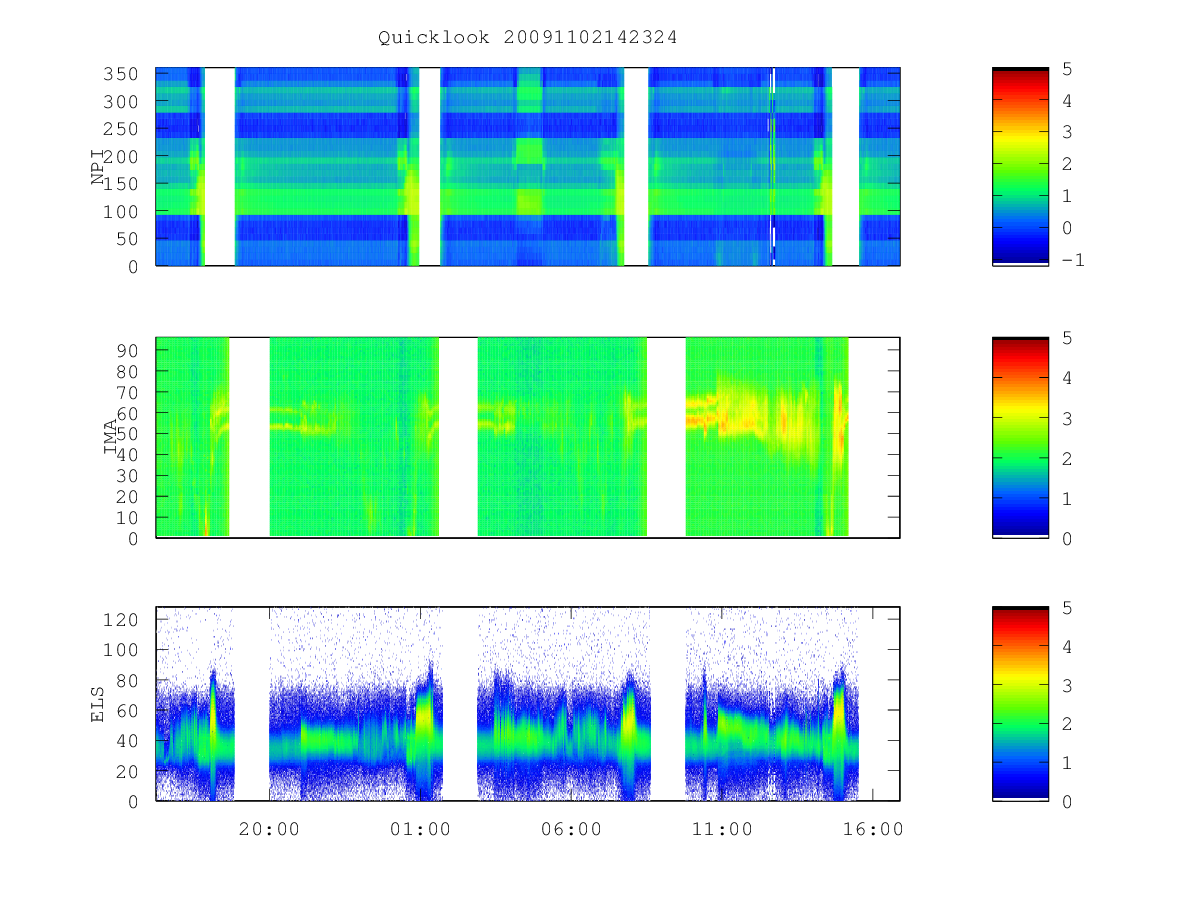
Task: Click the ELS panel color scale bar
Action: point(1020,704)
